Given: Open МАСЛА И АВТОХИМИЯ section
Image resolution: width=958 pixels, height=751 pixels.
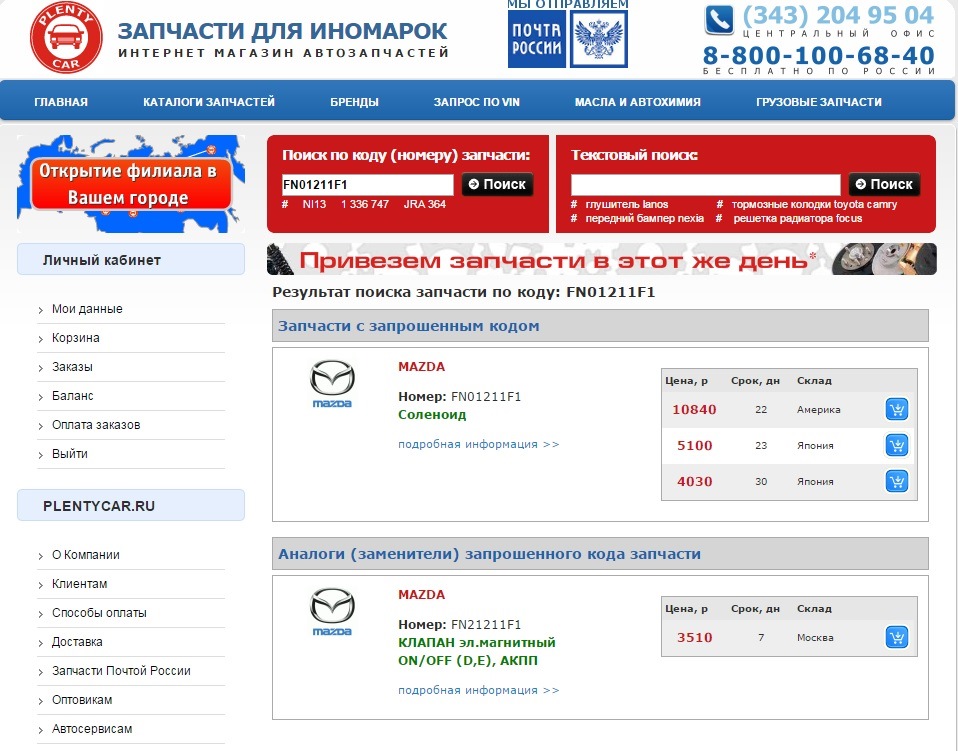Looking at the screenshot, I should pos(638,102).
